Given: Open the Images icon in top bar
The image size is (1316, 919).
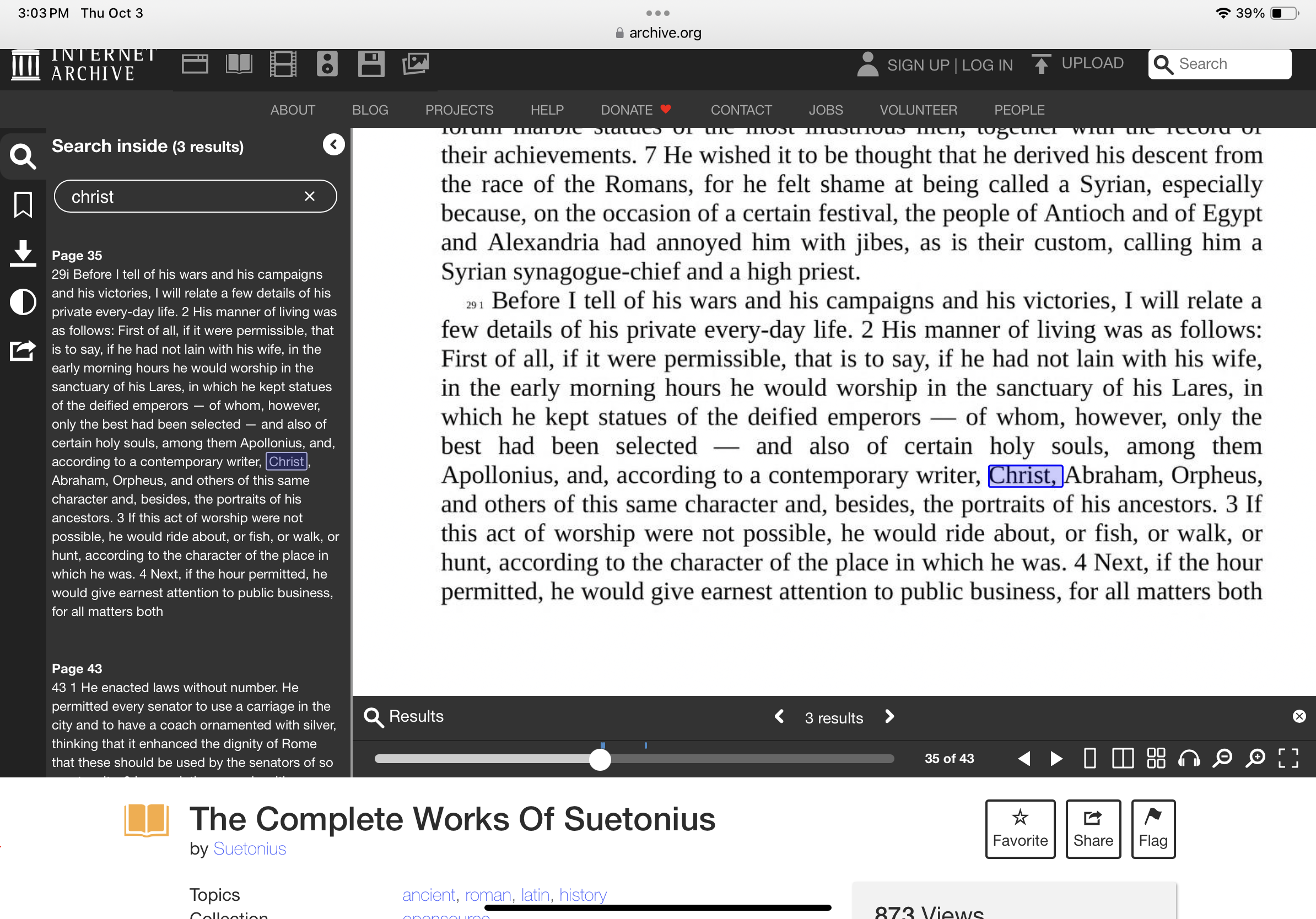Looking at the screenshot, I should (416, 63).
